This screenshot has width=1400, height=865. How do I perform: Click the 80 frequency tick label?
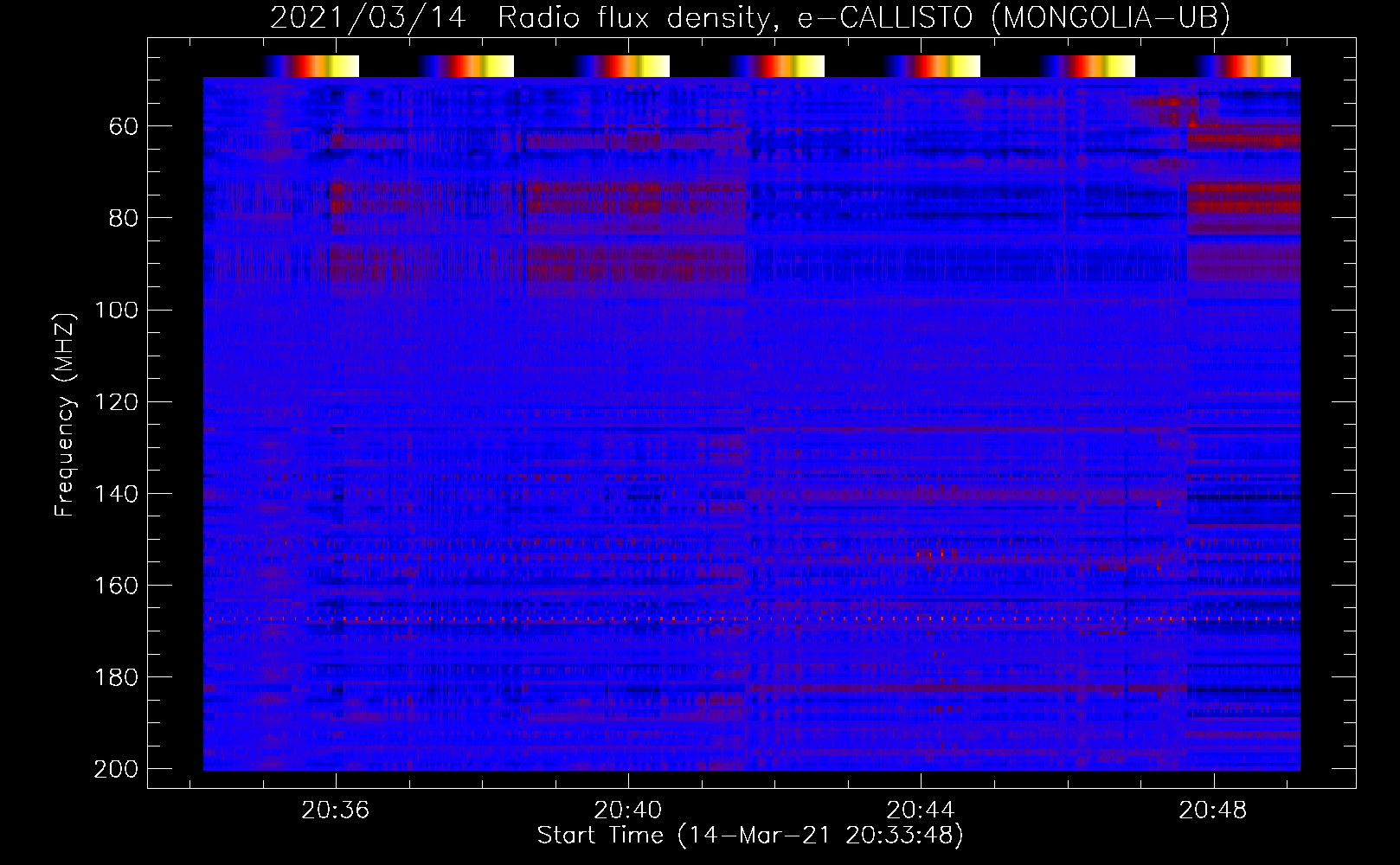124,218
